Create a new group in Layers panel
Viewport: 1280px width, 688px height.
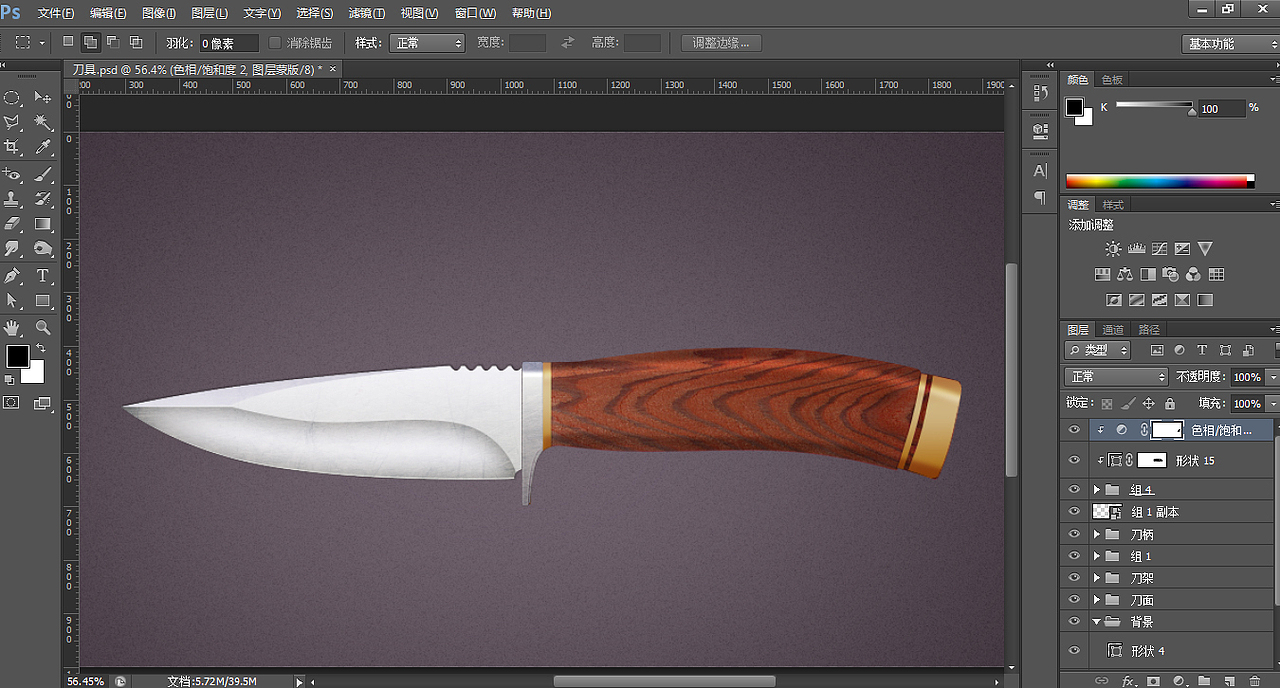tap(1204, 681)
